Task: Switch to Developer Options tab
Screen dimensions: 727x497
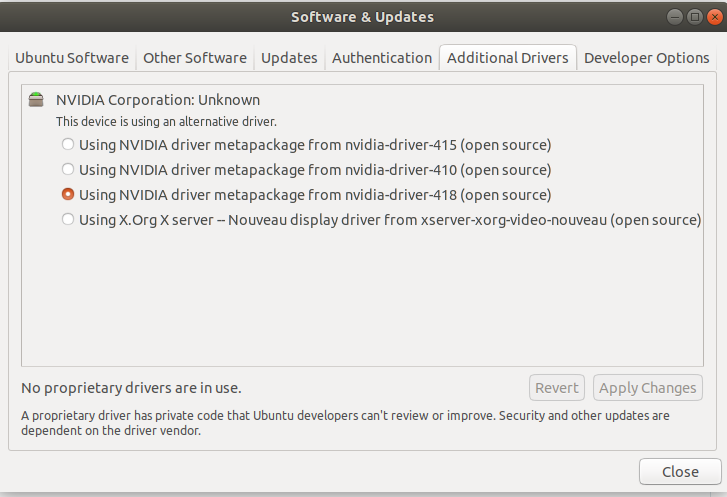Action: [647, 58]
